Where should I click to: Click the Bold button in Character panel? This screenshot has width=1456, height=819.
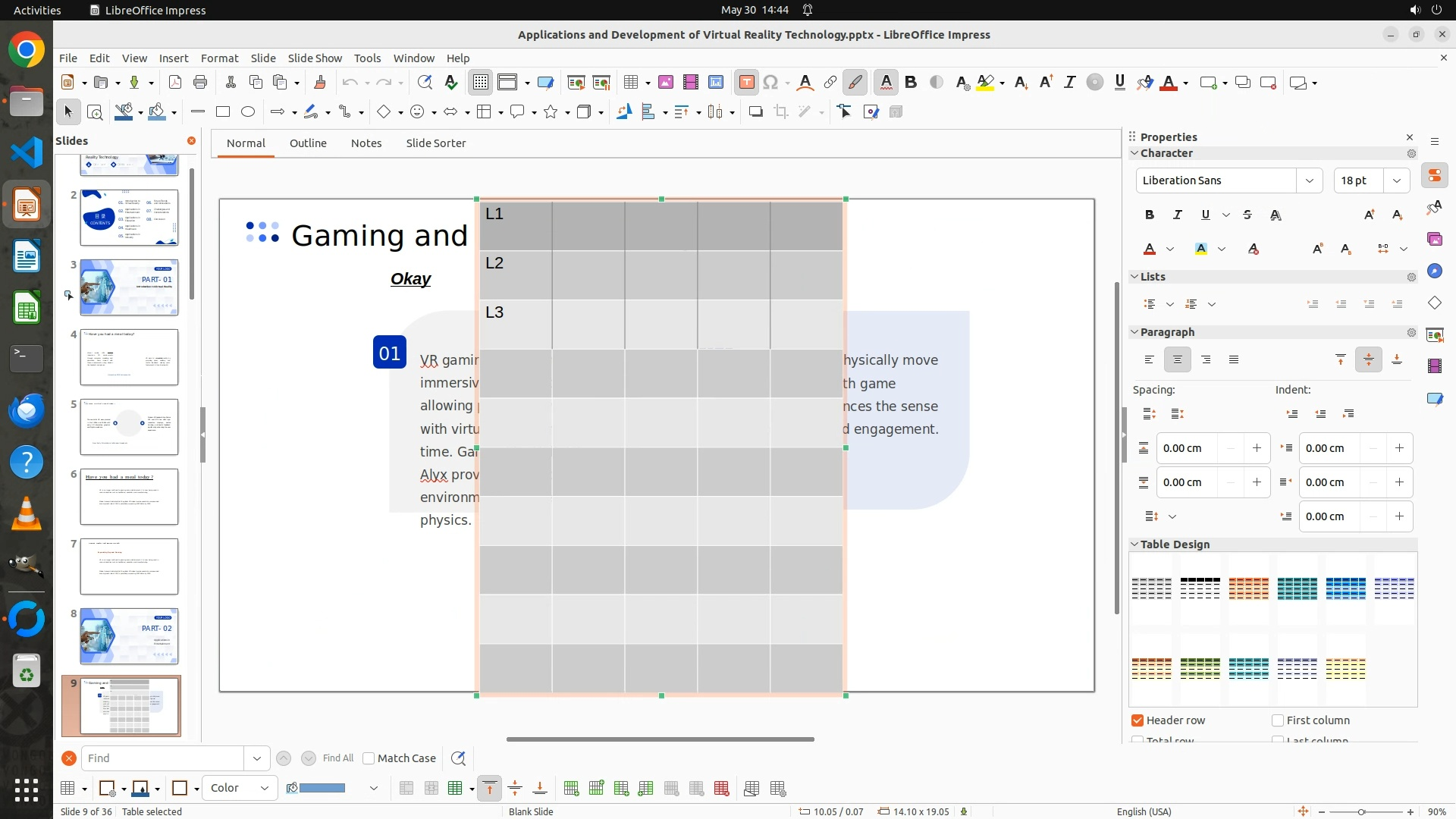[1150, 215]
